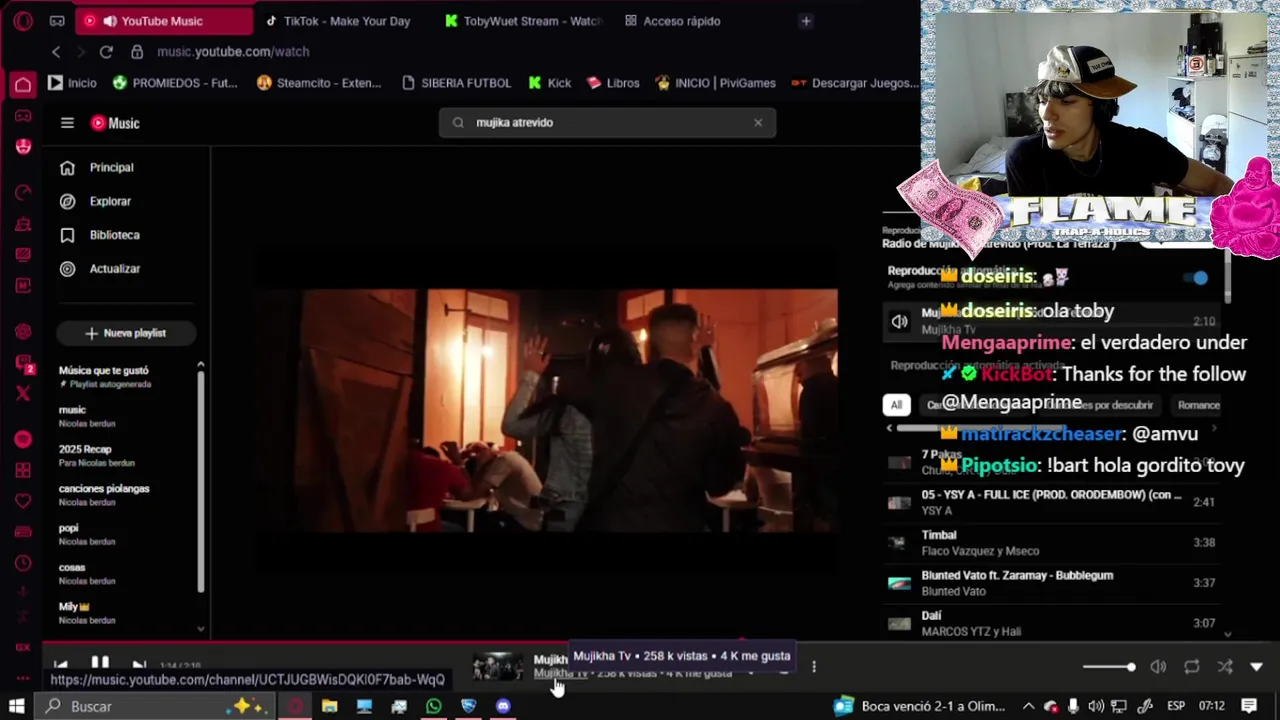The image size is (1280, 720).
Task: Mute the player volume speaker icon
Action: [x=1158, y=667]
